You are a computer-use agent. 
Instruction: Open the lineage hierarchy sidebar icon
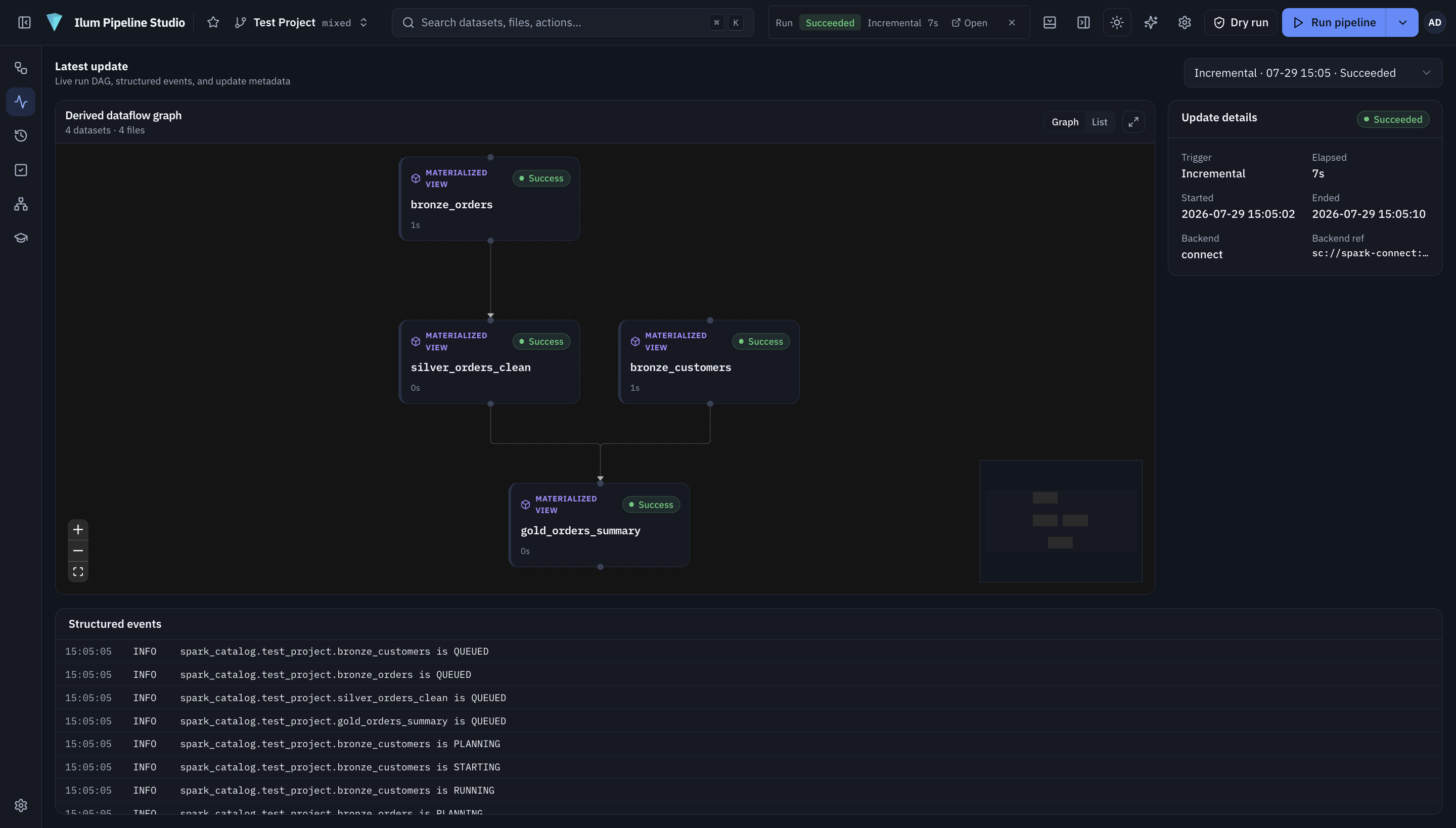(x=21, y=204)
